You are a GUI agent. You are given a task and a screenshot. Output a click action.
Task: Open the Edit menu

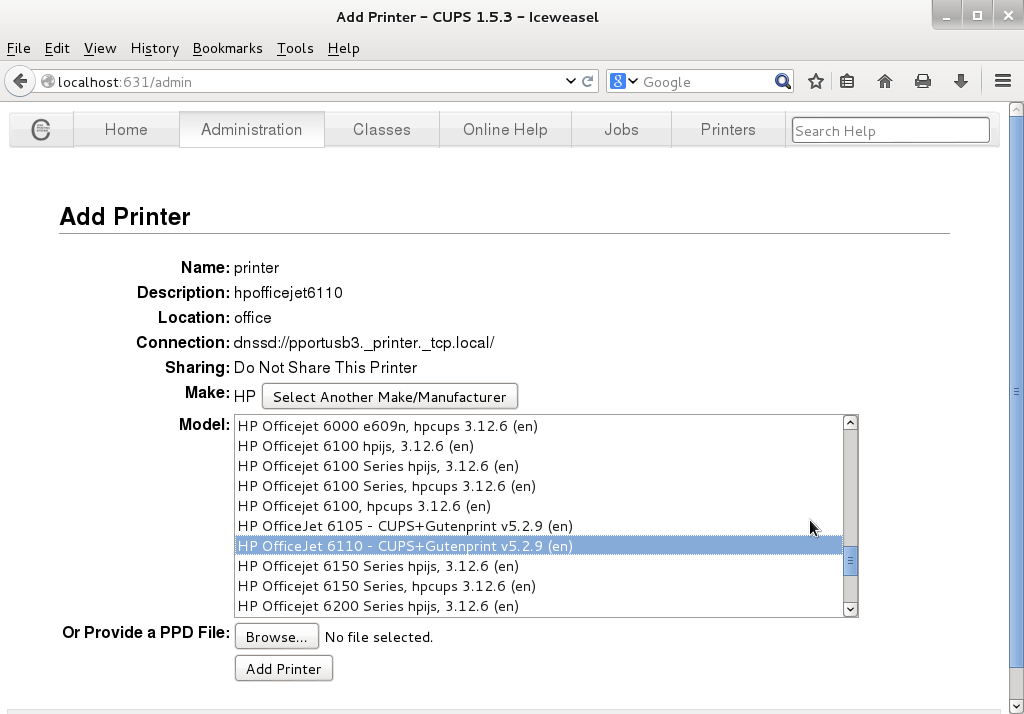[x=57, y=48]
